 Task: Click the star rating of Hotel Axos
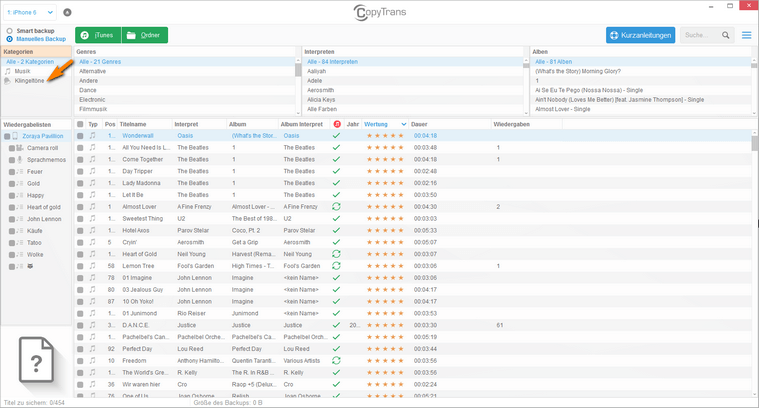pos(385,230)
